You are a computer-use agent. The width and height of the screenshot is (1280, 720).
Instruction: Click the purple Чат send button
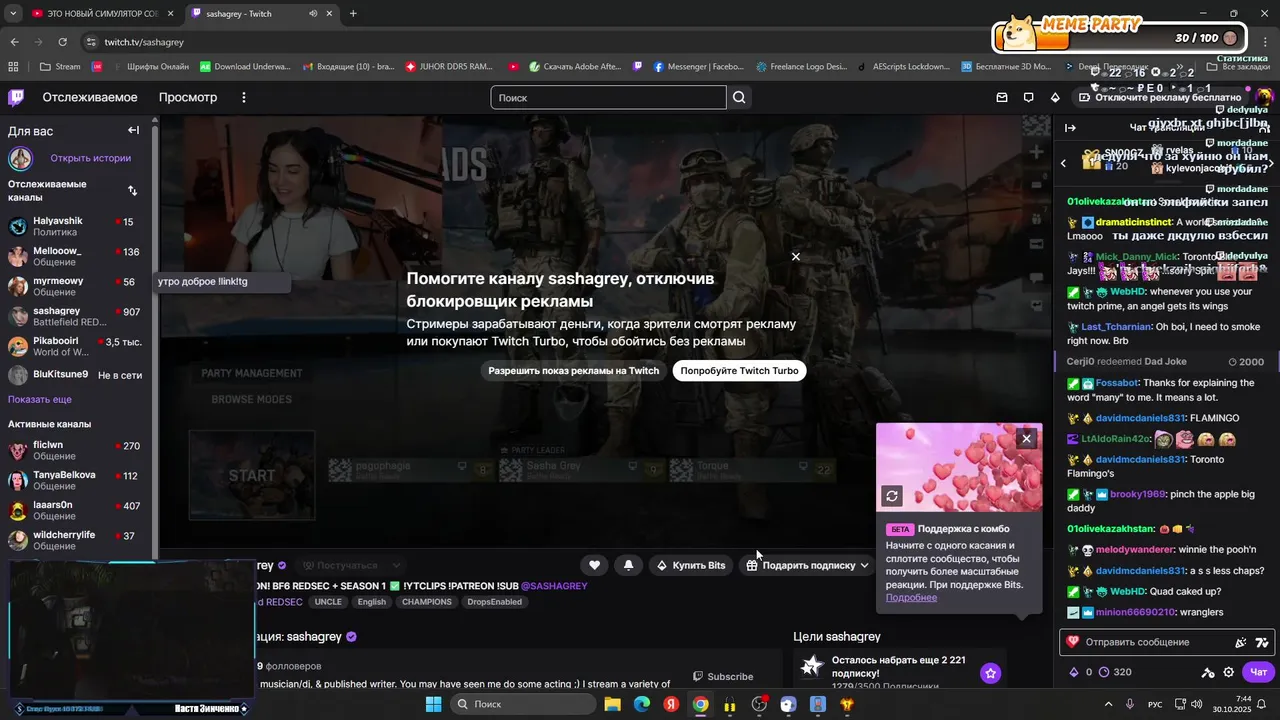1259,672
